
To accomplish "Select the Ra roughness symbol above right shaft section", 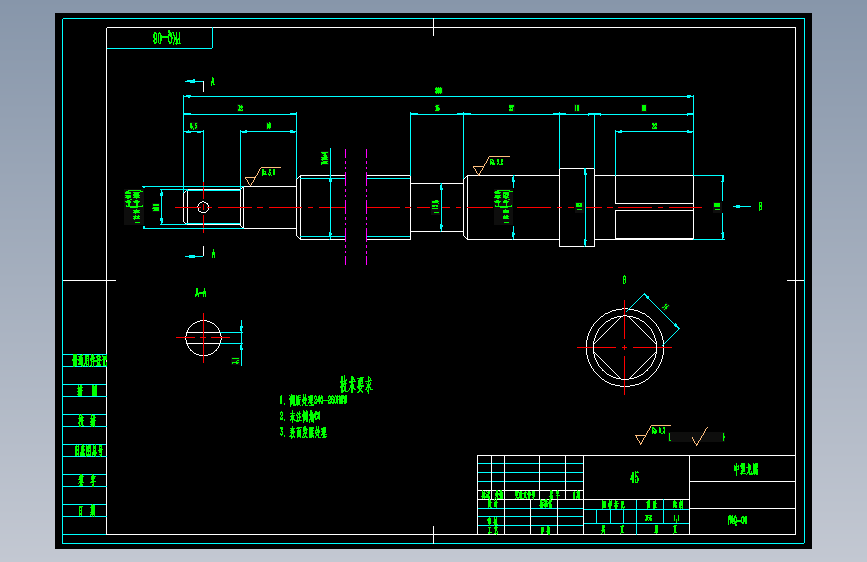I will point(491,165).
